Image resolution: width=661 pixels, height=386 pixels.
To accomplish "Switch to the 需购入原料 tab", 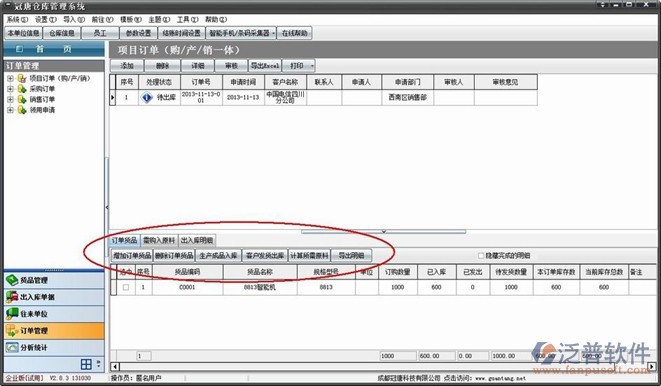I will (x=159, y=240).
